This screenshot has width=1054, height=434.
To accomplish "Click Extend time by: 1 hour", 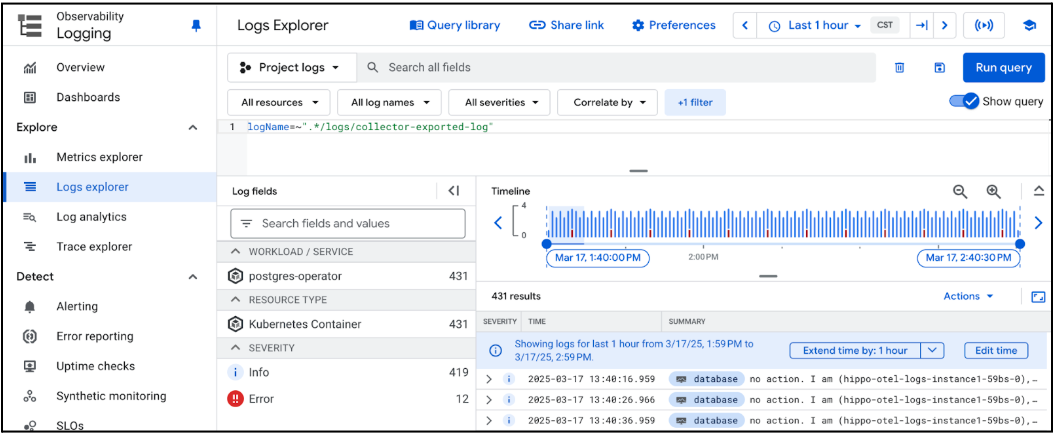I will coord(854,351).
